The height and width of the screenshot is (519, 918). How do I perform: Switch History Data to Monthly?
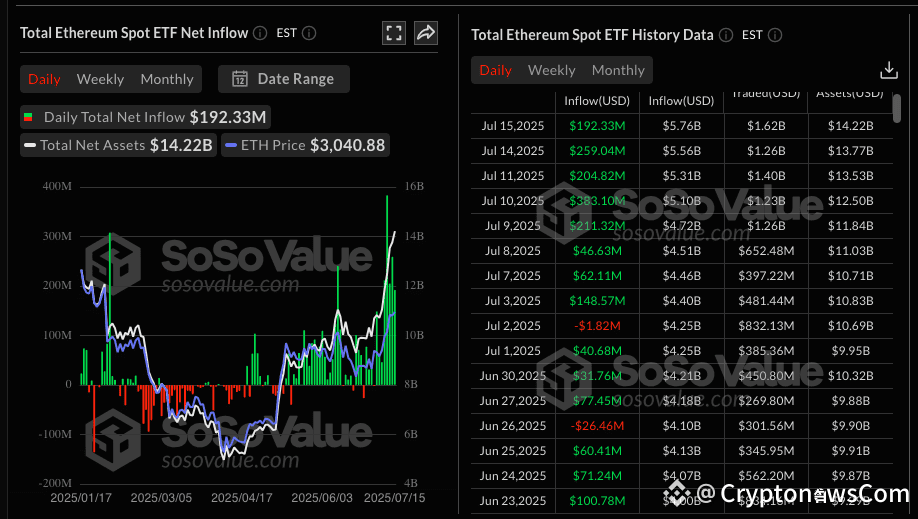coord(618,70)
